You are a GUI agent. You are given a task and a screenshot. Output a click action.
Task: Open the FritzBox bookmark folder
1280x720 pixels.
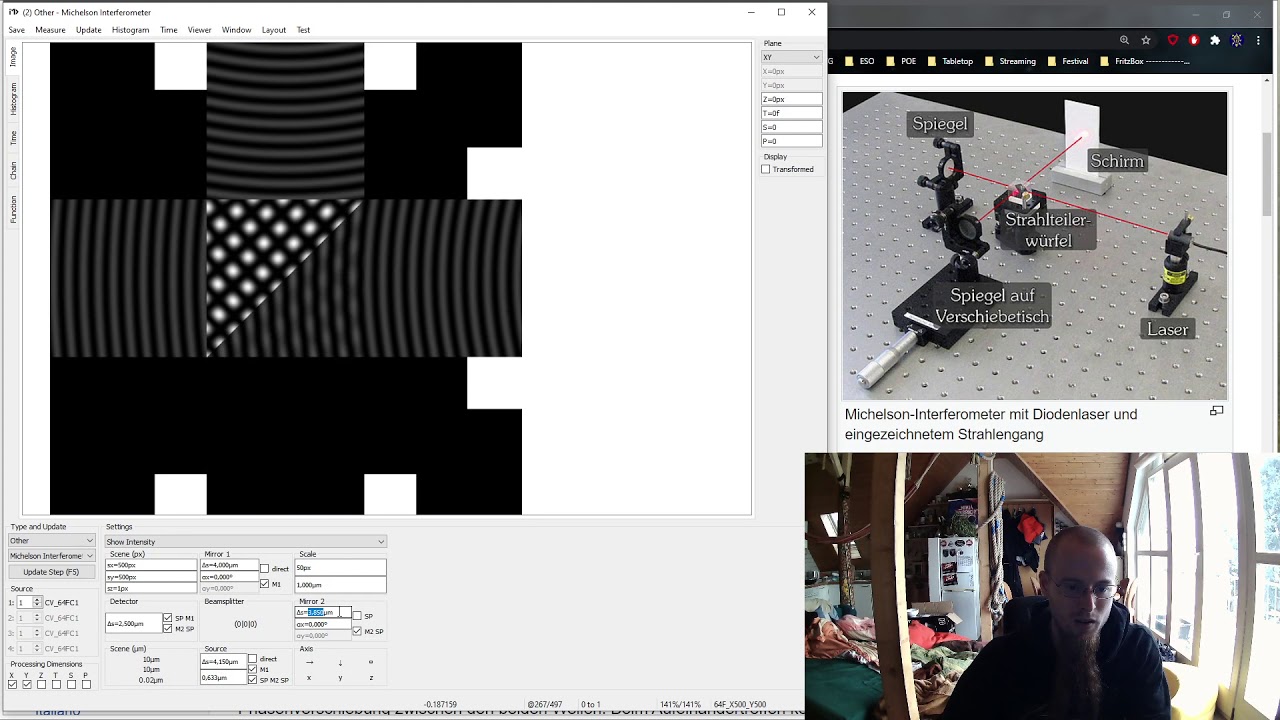pyautogui.click(x=1145, y=61)
